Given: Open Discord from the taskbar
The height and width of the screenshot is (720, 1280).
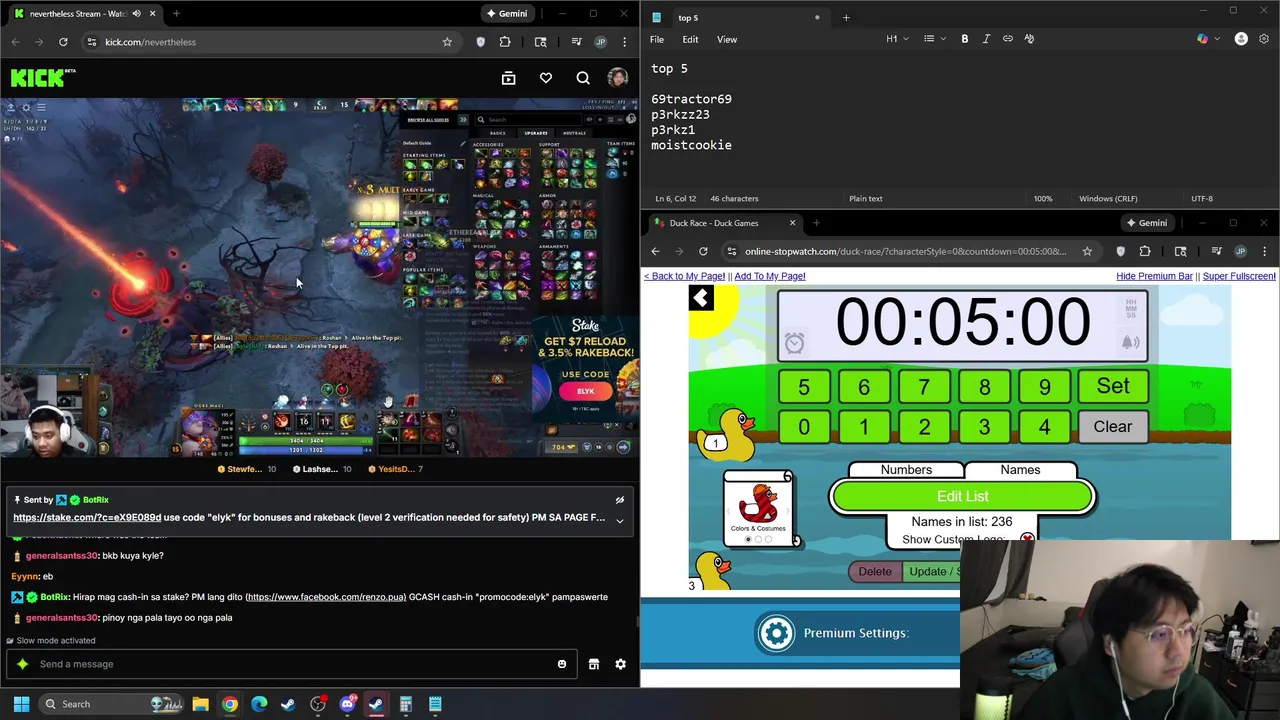Looking at the screenshot, I should tap(347, 704).
